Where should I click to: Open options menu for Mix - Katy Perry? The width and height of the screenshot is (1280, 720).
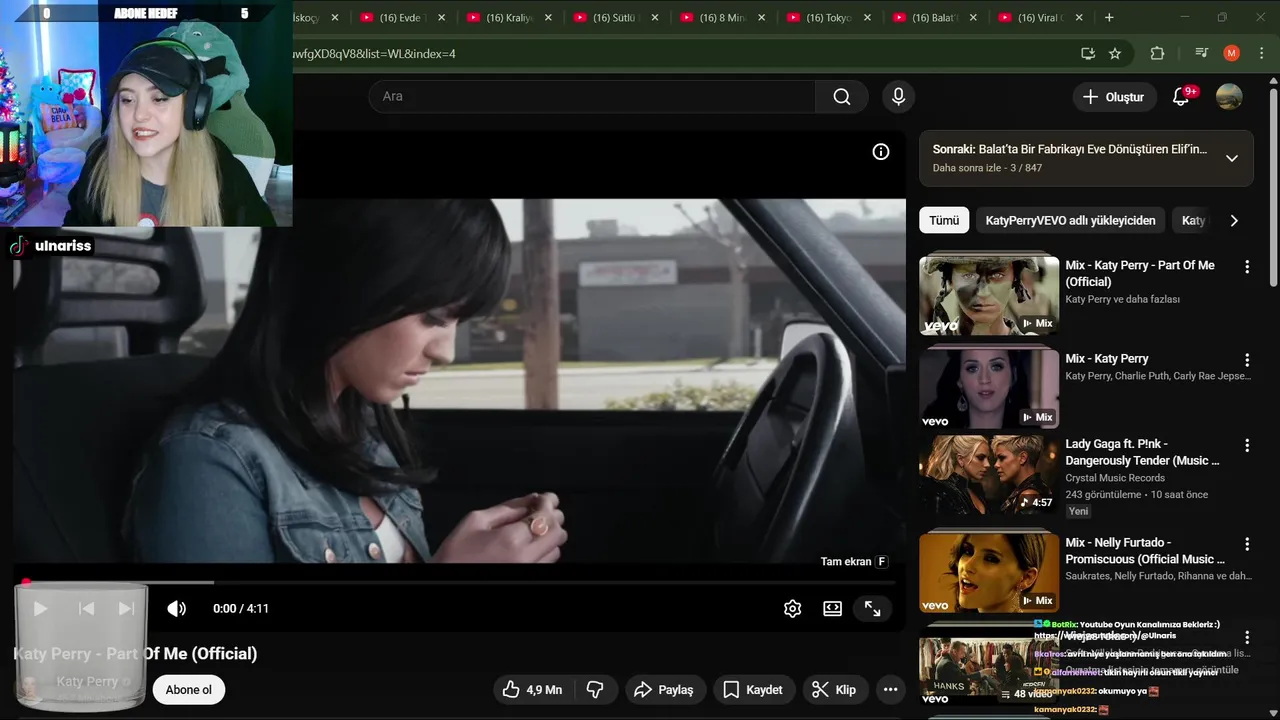click(1247, 360)
